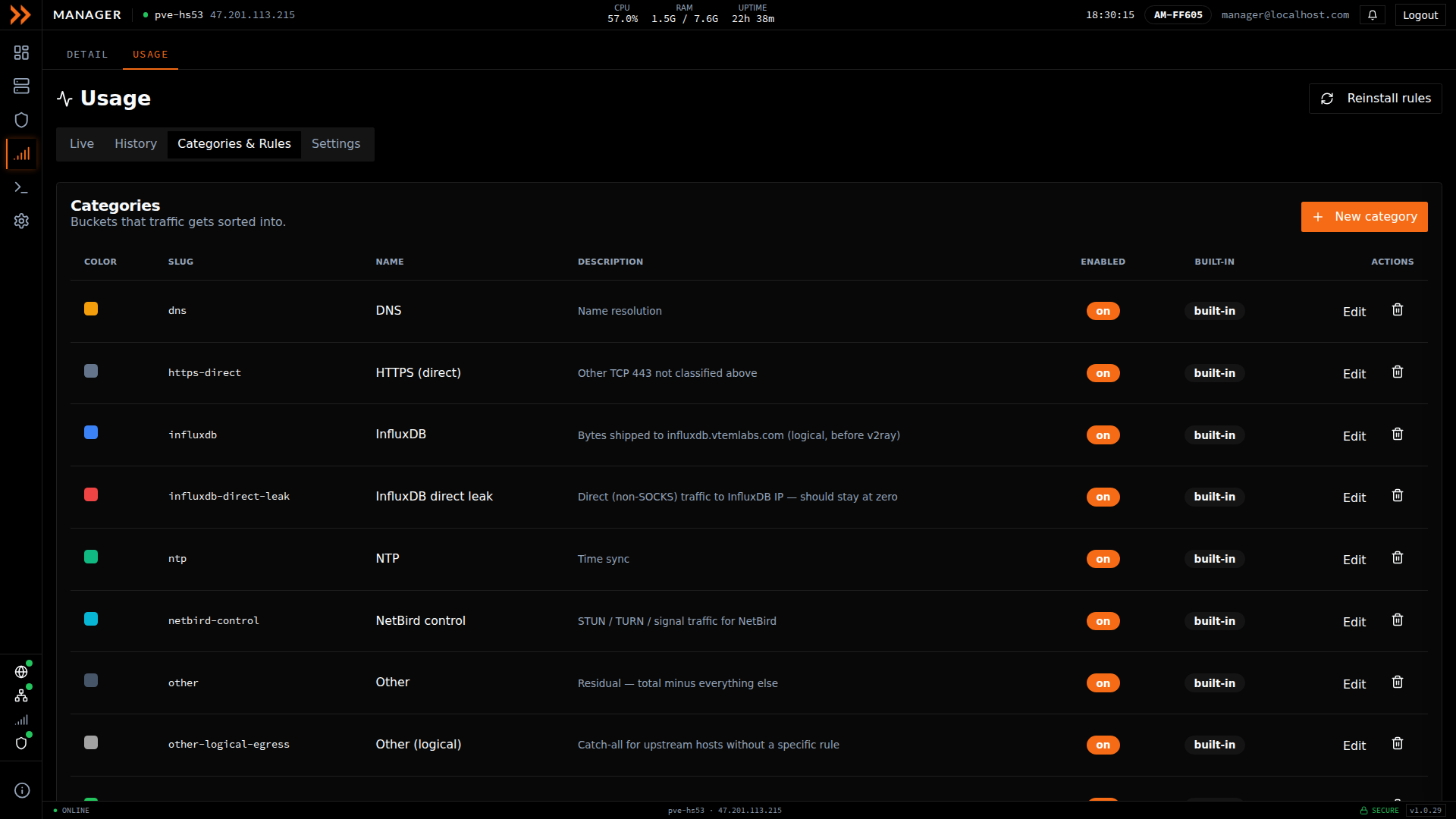The height and width of the screenshot is (819, 1456).
Task: Switch to the USAGE tab
Action: [x=150, y=55]
